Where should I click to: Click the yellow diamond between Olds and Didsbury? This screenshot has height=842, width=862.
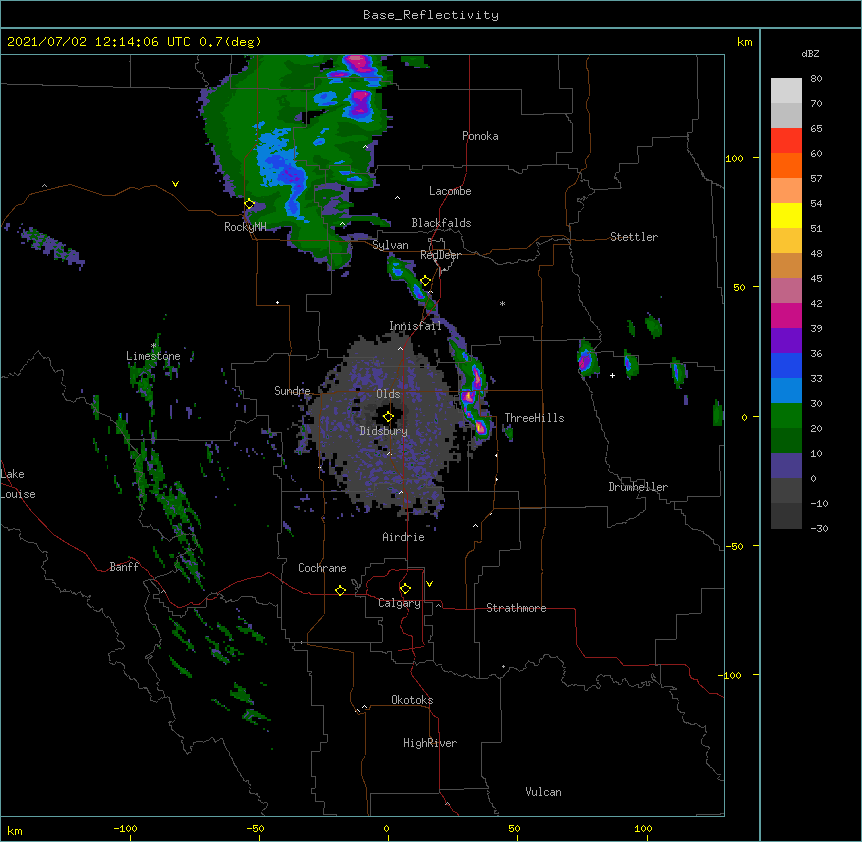(x=388, y=416)
